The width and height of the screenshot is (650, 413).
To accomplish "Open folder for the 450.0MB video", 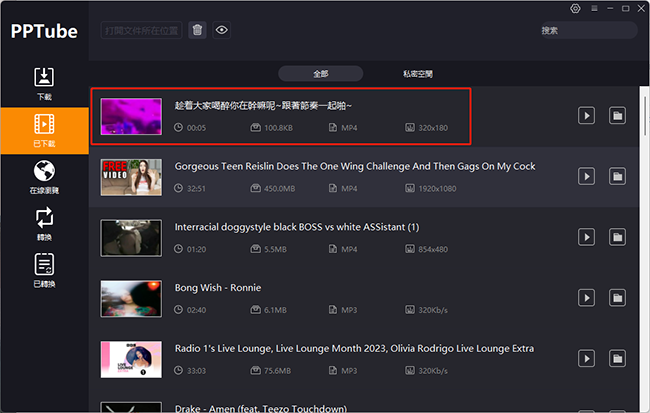I will point(617,176).
